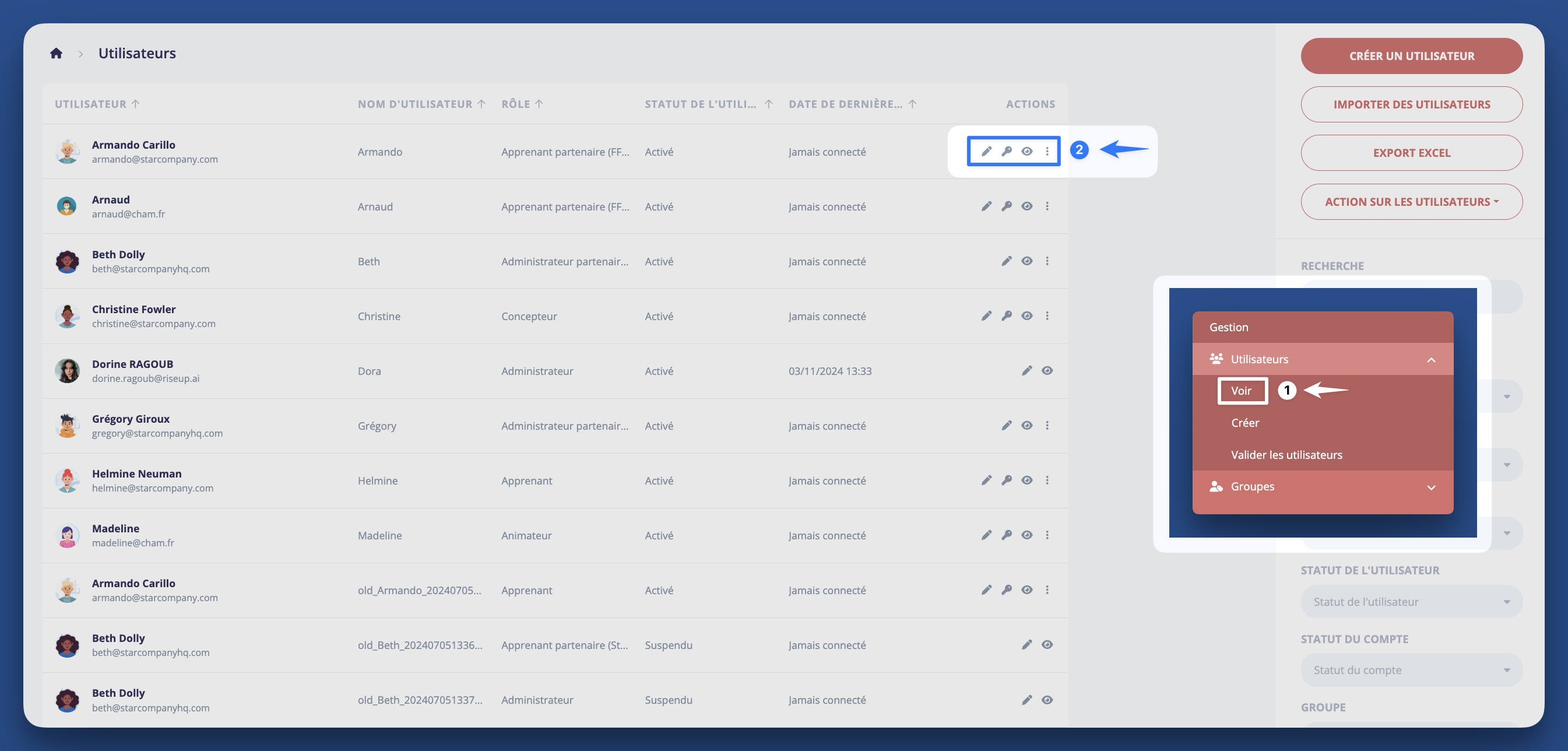Click pencil icon for username Armando row

(986, 152)
